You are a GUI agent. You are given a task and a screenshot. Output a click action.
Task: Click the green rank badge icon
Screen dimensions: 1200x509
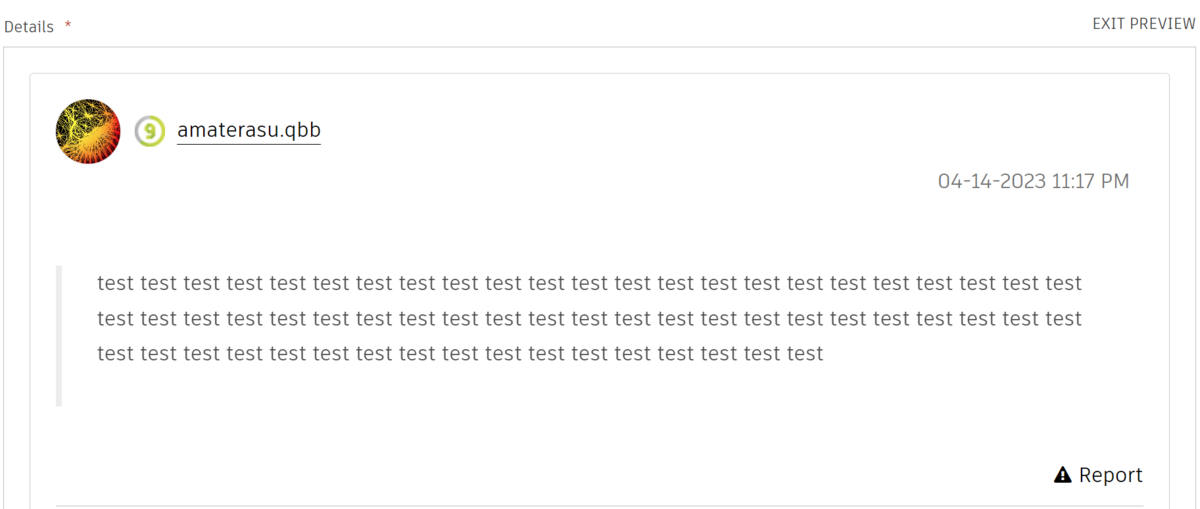tap(150, 131)
